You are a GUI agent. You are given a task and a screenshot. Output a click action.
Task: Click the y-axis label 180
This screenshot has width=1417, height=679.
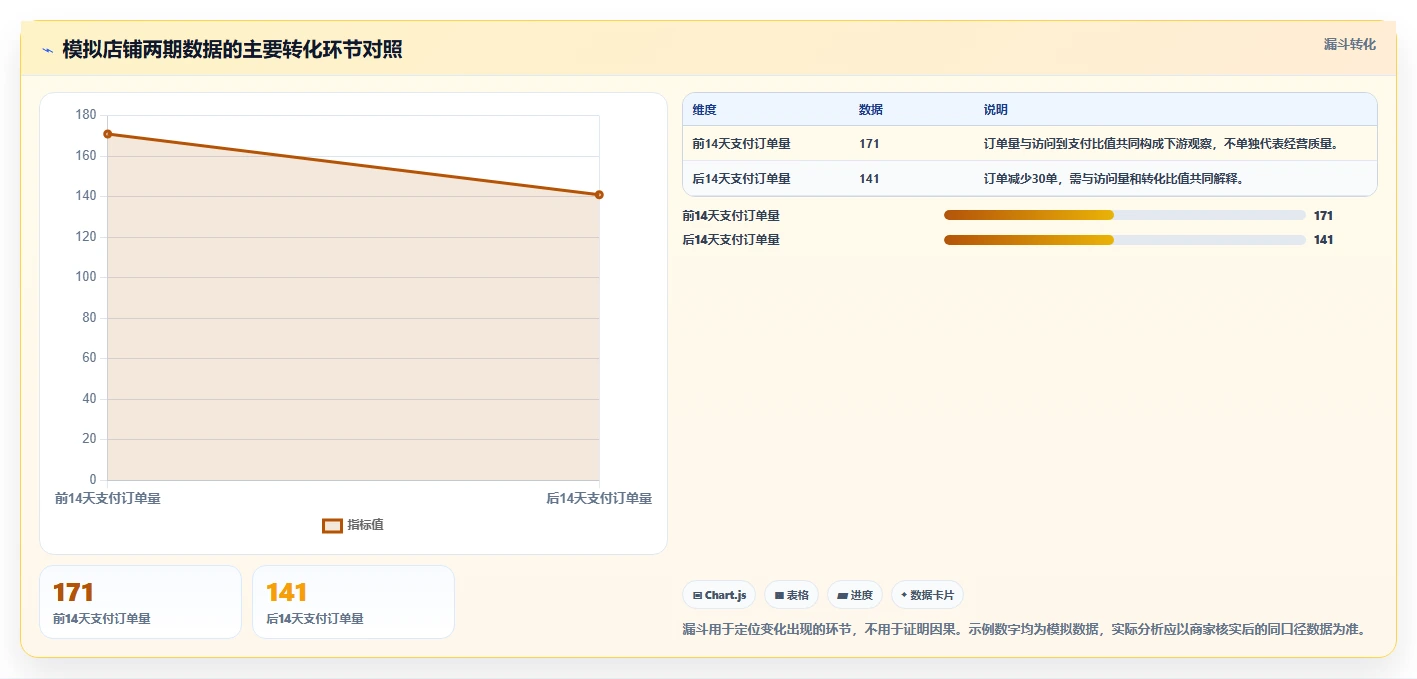pyautogui.click(x=86, y=115)
